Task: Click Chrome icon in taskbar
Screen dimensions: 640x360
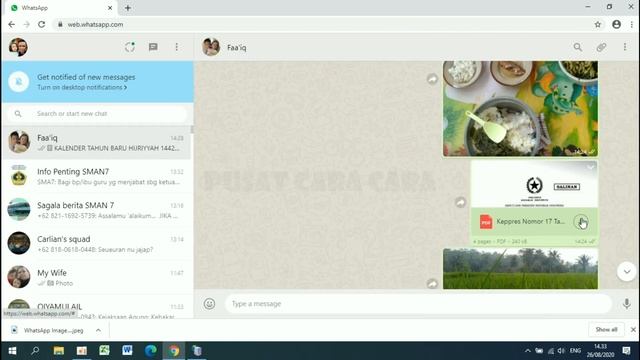Action: coord(174,351)
